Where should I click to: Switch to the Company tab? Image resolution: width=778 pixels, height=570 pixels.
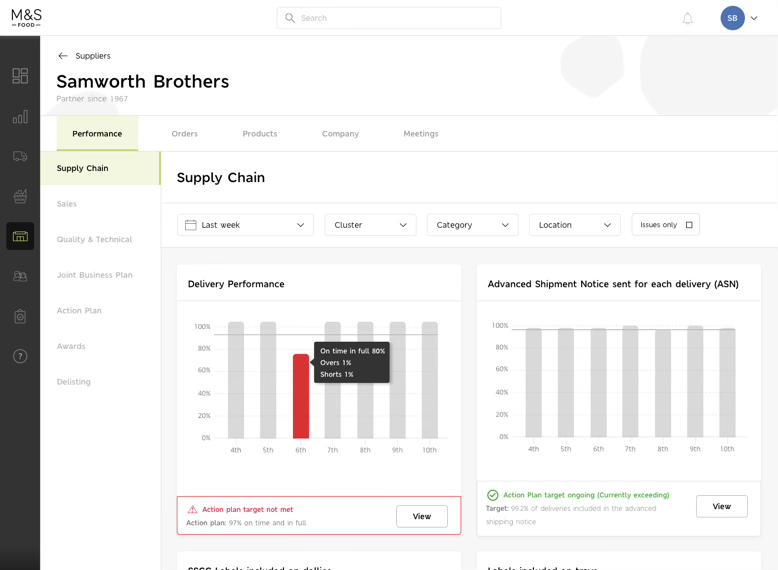(x=340, y=133)
